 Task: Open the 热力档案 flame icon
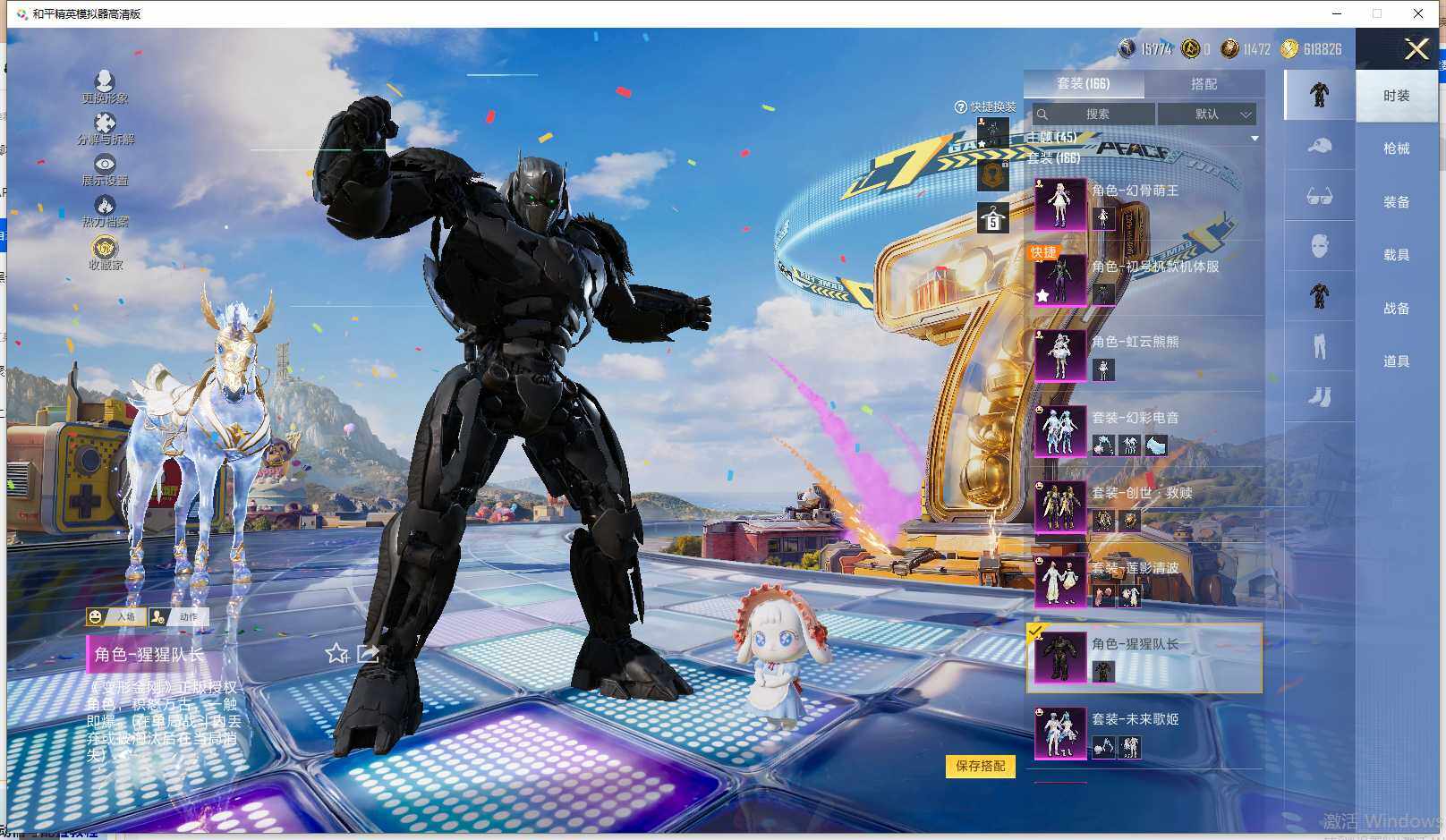[105, 205]
